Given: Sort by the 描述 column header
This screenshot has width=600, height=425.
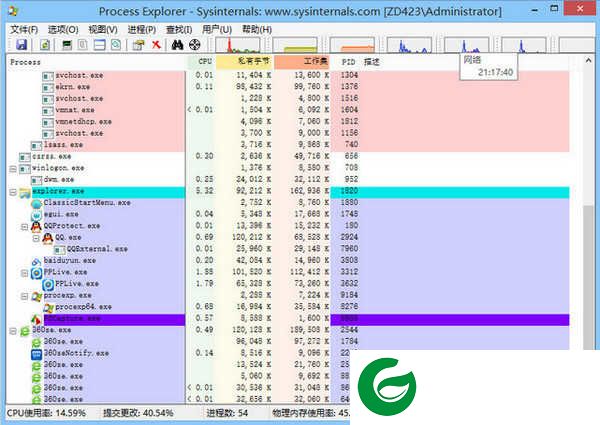Looking at the screenshot, I should click(372, 62).
